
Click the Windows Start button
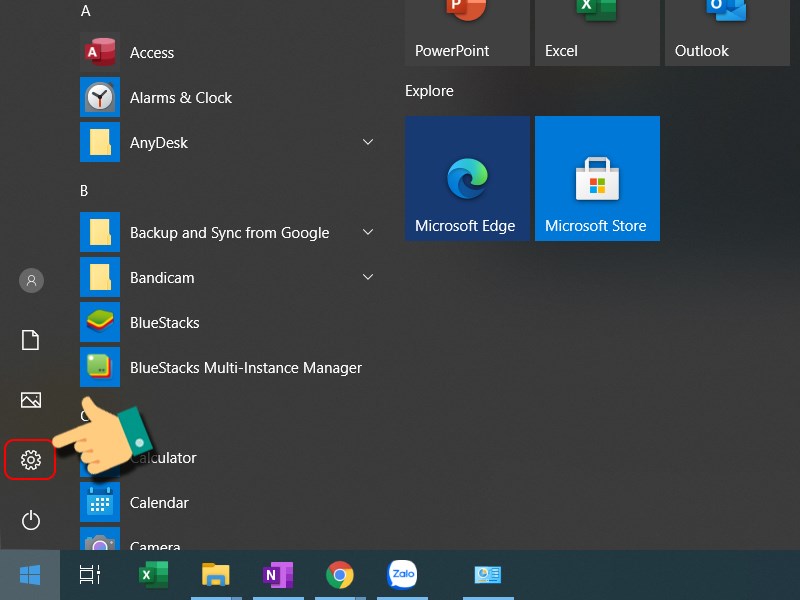tap(30, 575)
